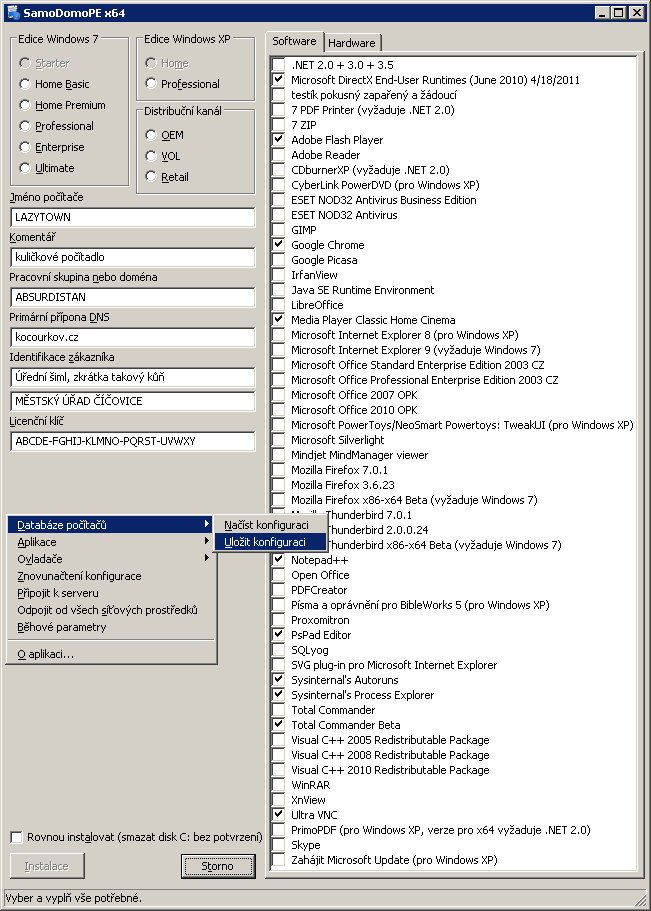The image size is (651, 911).
Task: Select VOL distribution channel
Action: (151, 156)
